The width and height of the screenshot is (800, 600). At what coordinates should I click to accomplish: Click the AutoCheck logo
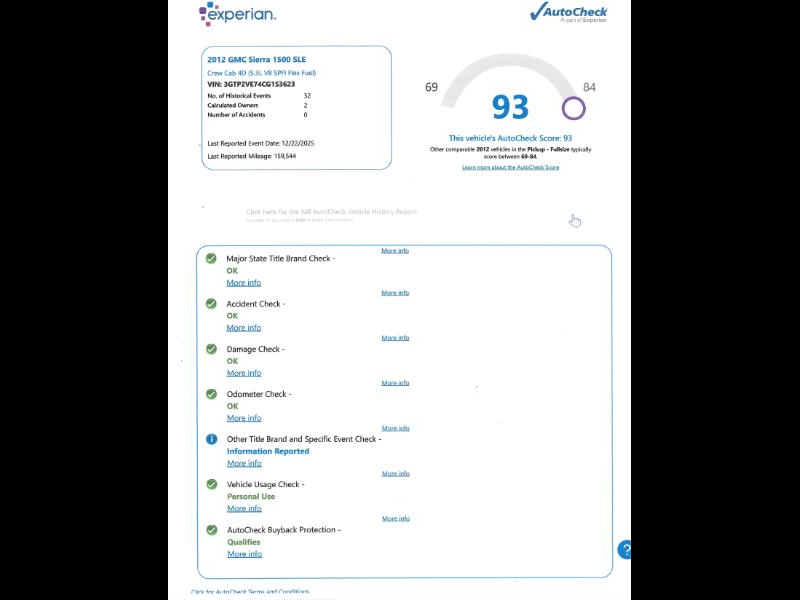568,12
